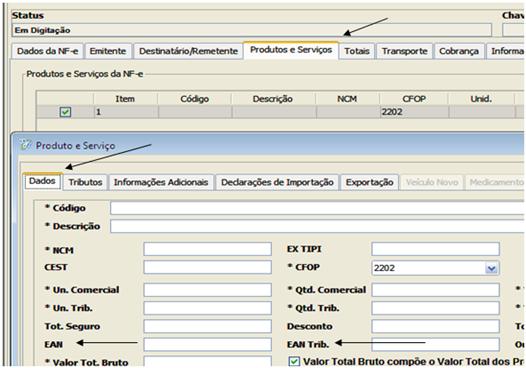
Task: Click the Desconto input field
Action: [435, 326]
